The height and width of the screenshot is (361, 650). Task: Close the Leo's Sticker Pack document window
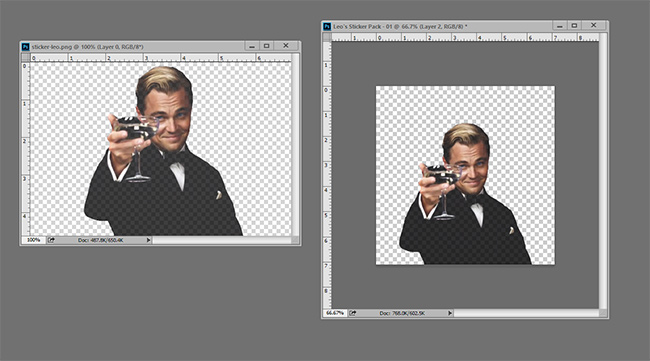click(594, 26)
